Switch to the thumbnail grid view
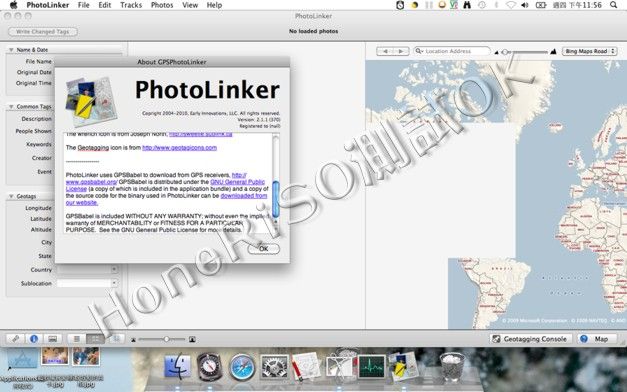 tap(95, 339)
